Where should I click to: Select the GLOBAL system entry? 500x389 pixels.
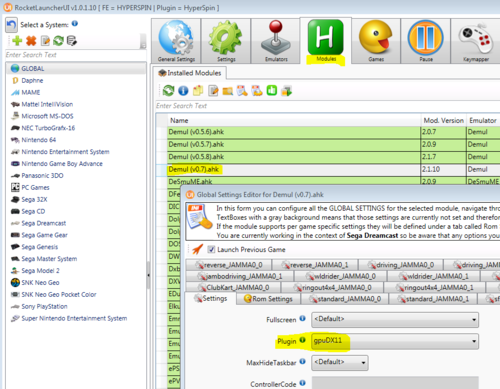pyautogui.click(x=76, y=69)
